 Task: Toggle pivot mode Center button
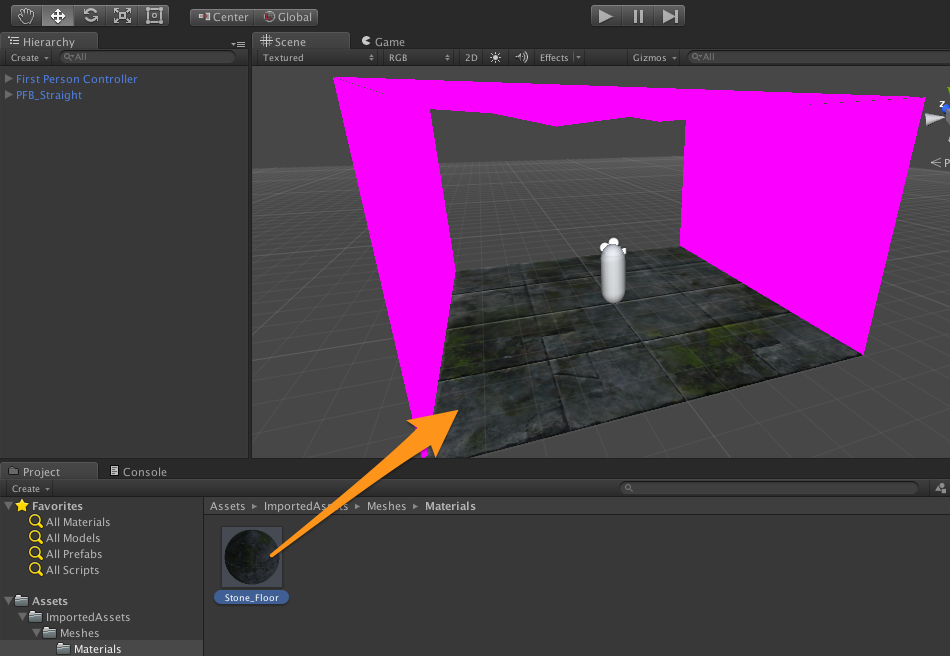coord(222,17)
